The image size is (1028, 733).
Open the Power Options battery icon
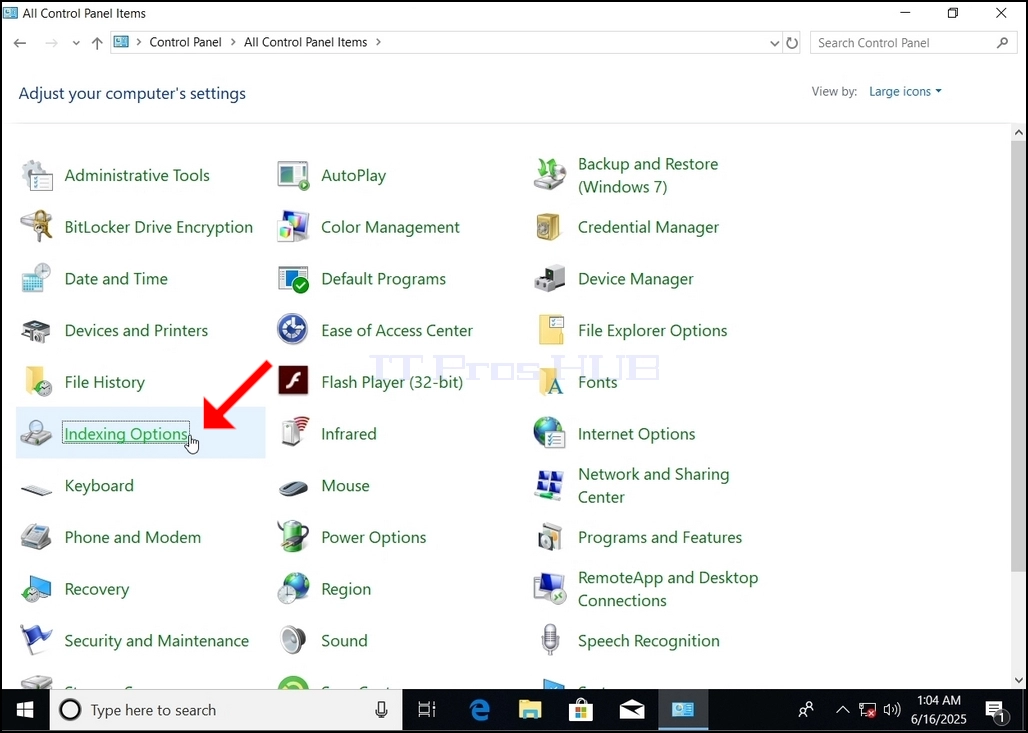pyautogui.click(x=293, y=536)
